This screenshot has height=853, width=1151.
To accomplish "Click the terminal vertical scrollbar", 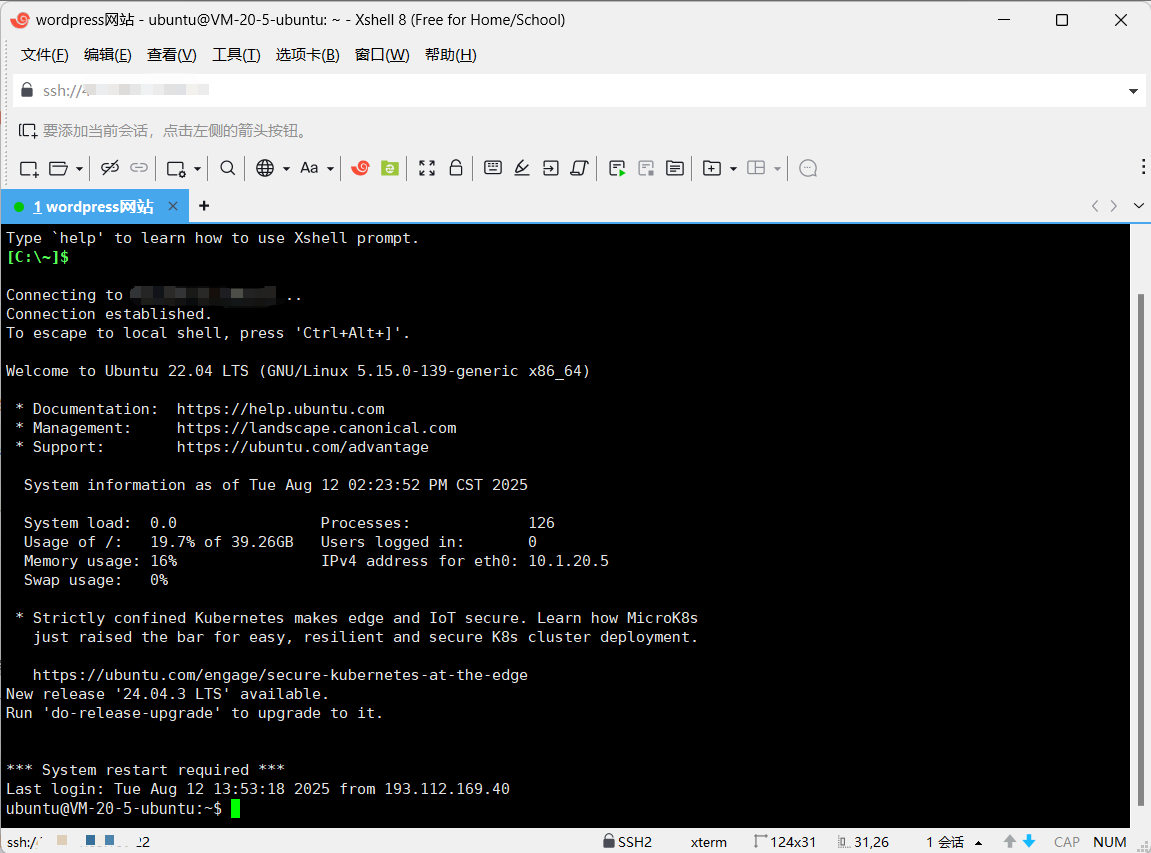I will tap(1140, 548).
